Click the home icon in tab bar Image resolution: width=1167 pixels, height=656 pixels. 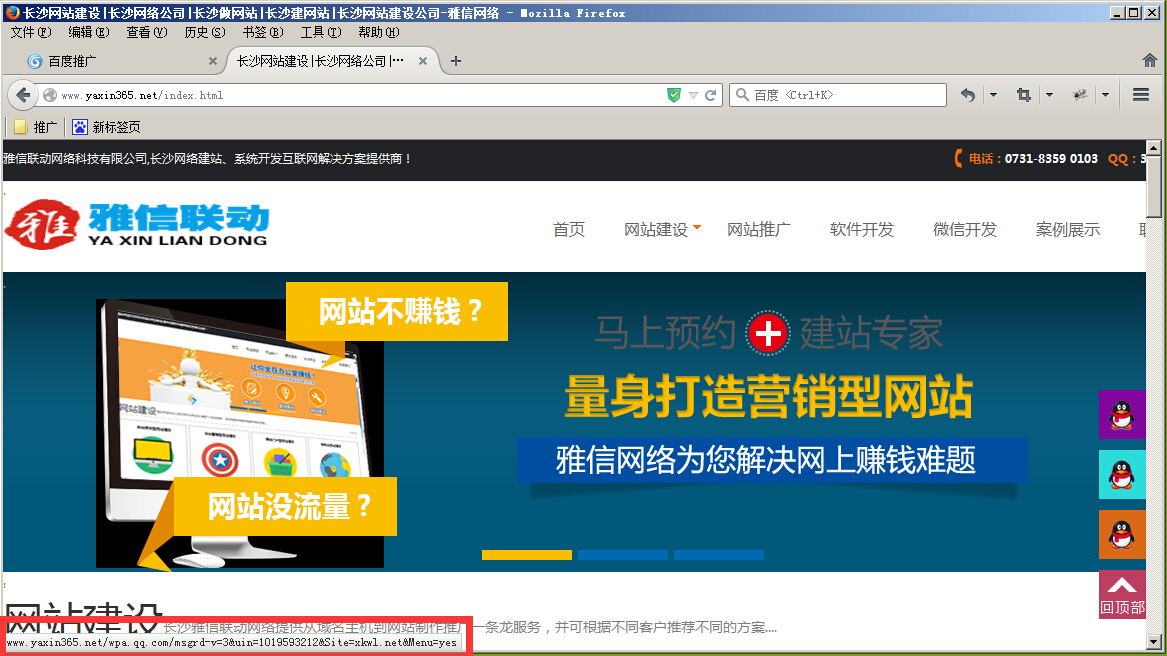click(x=1150, y=60)
